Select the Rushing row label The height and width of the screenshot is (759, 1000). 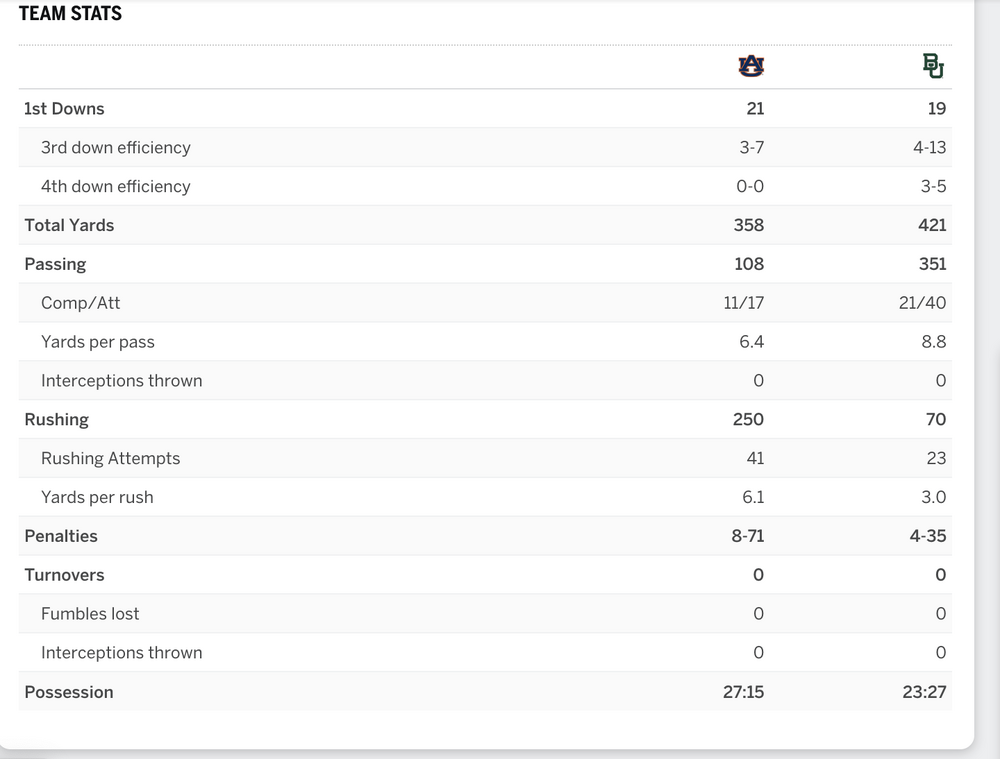[x=56, y=420]
